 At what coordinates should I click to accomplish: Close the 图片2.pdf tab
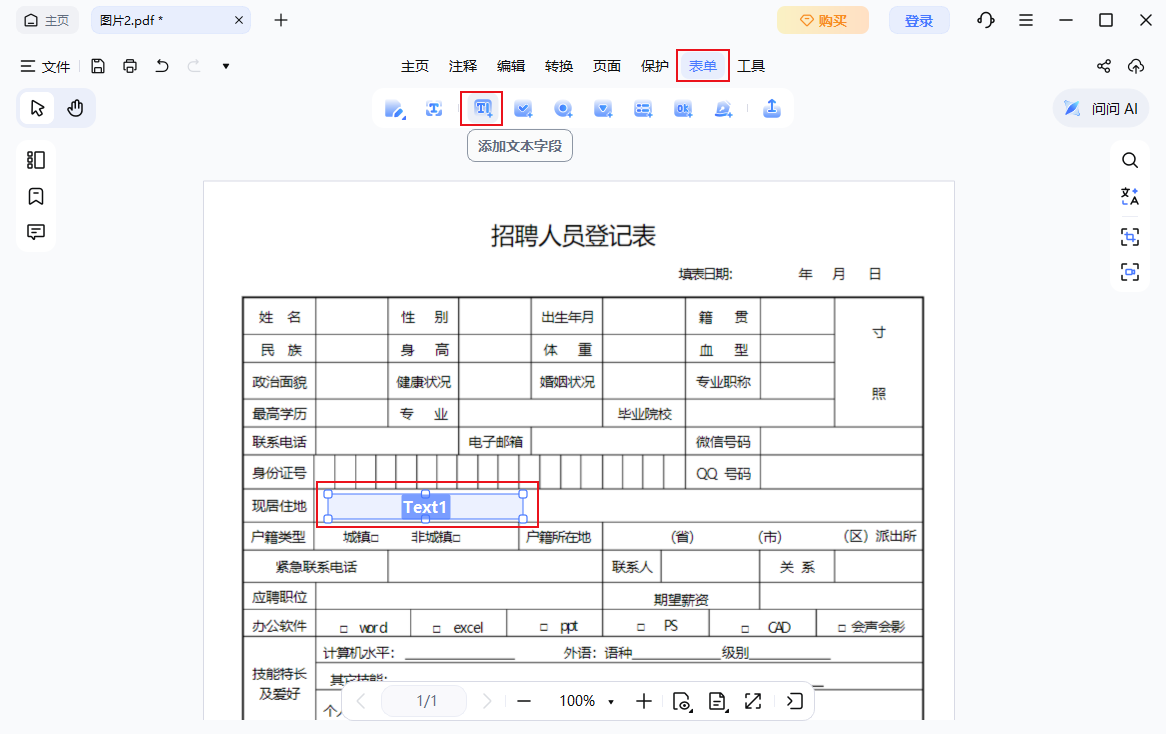tap(239, 20)
